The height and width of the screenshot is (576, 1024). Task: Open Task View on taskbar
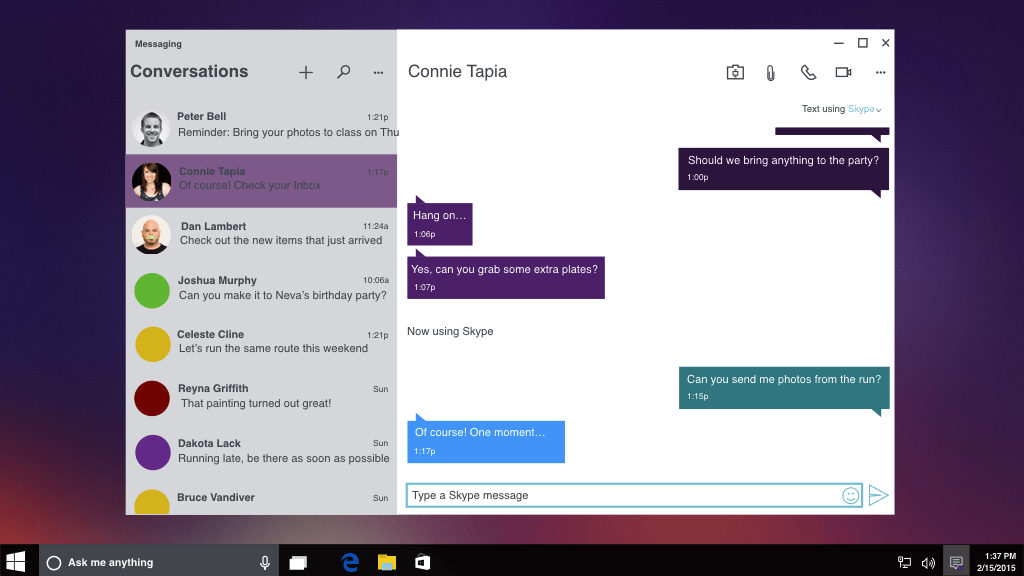298,562
